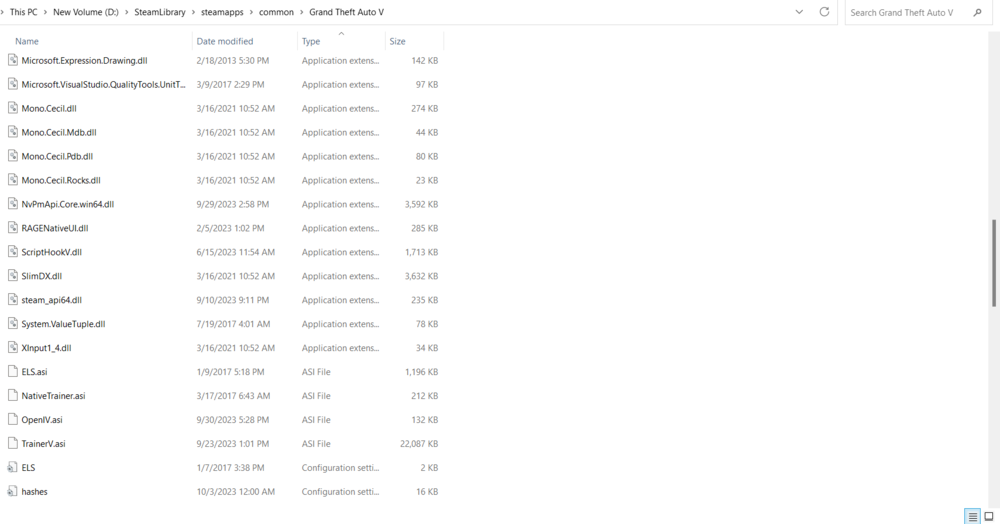The width and height of the screenshot is (1000, 524).
Task: Refresh the Grand Theft Auto V folder
Action: (824, 11)
